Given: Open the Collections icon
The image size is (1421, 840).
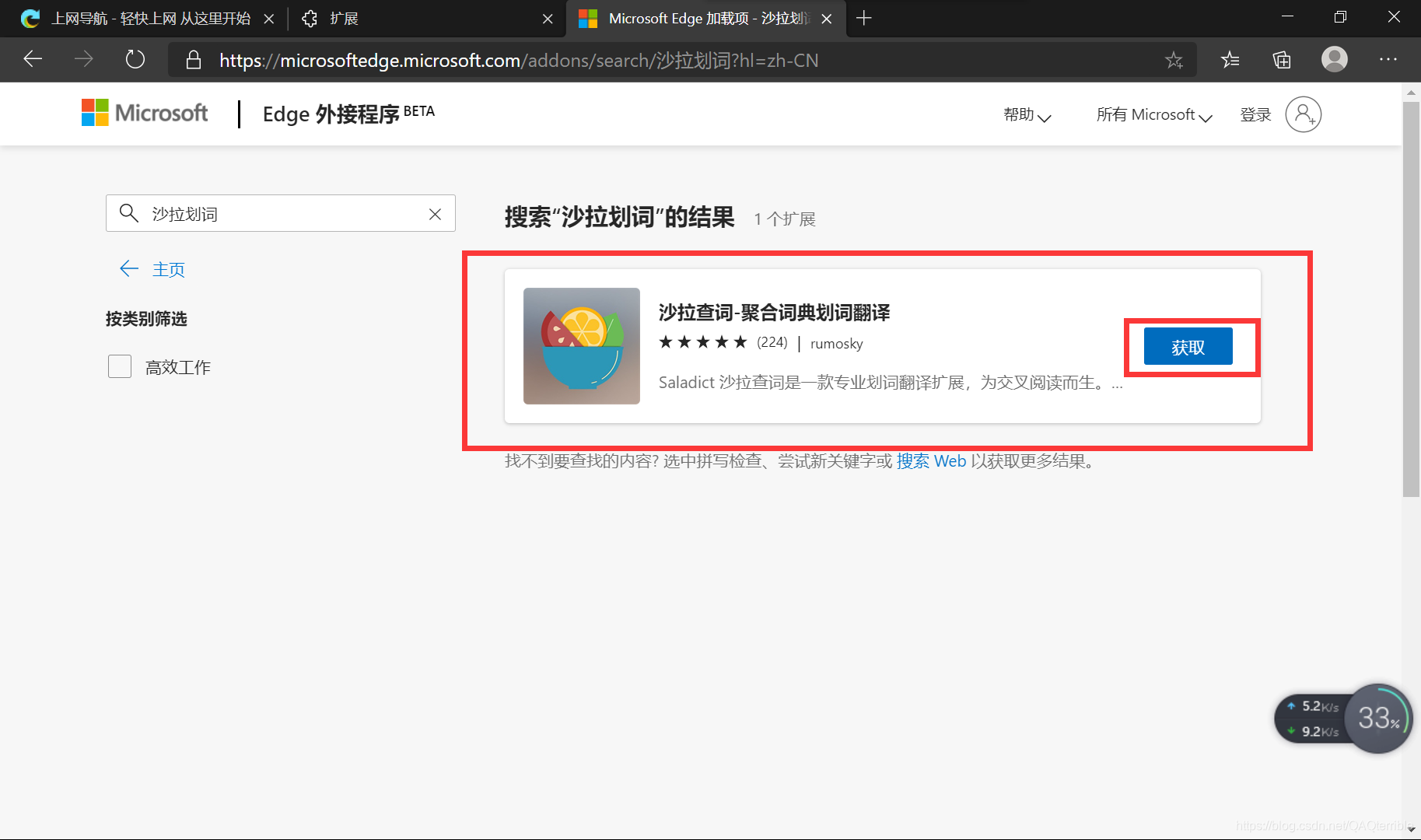Looking at the screenshot, I should [x=1282, y=59].
